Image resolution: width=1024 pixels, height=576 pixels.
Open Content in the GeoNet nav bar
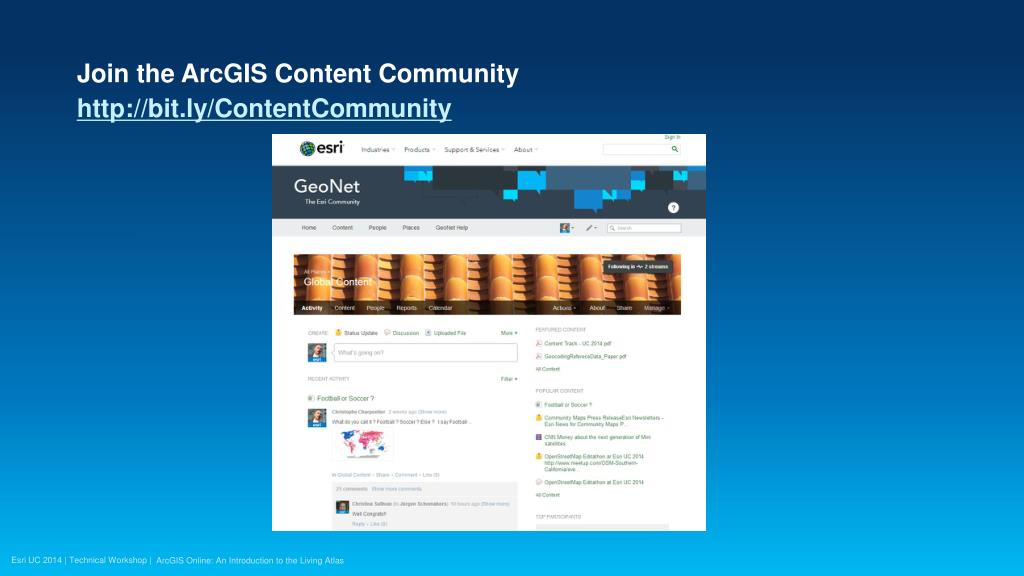(x=342, y=228)
